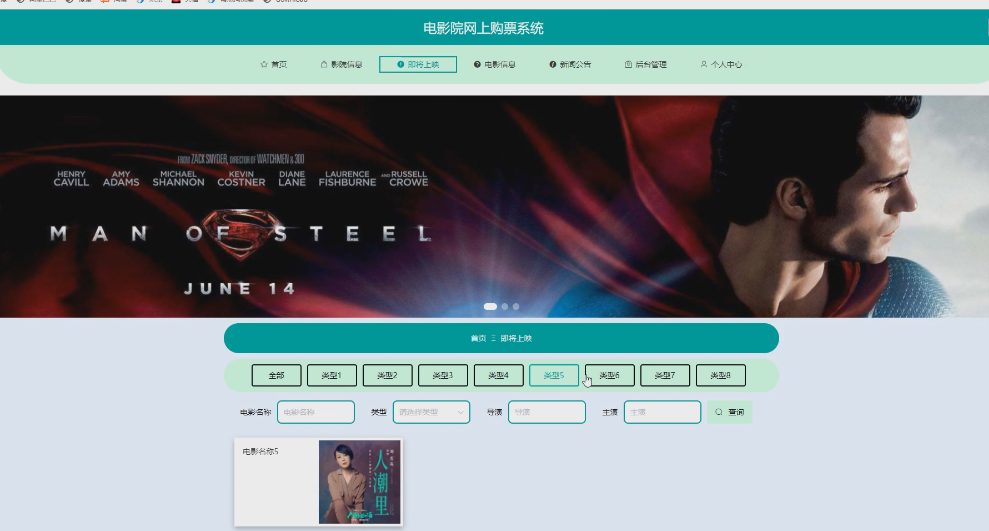Focus the 导演 input field

pyautogui.click(x=547, y=412)
